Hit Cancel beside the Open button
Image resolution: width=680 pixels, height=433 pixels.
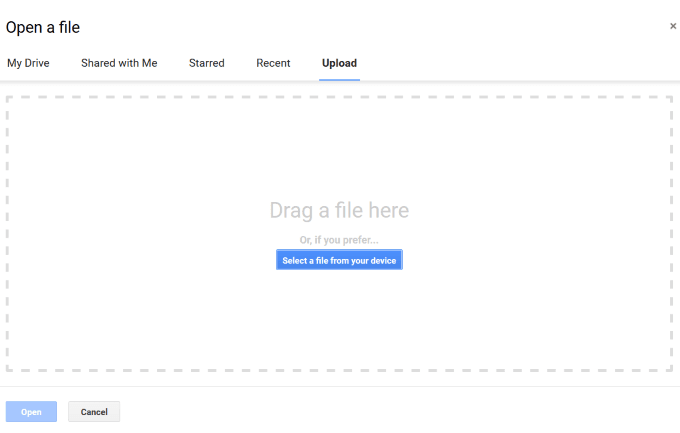pyautogui.click(x=94, y=412)
